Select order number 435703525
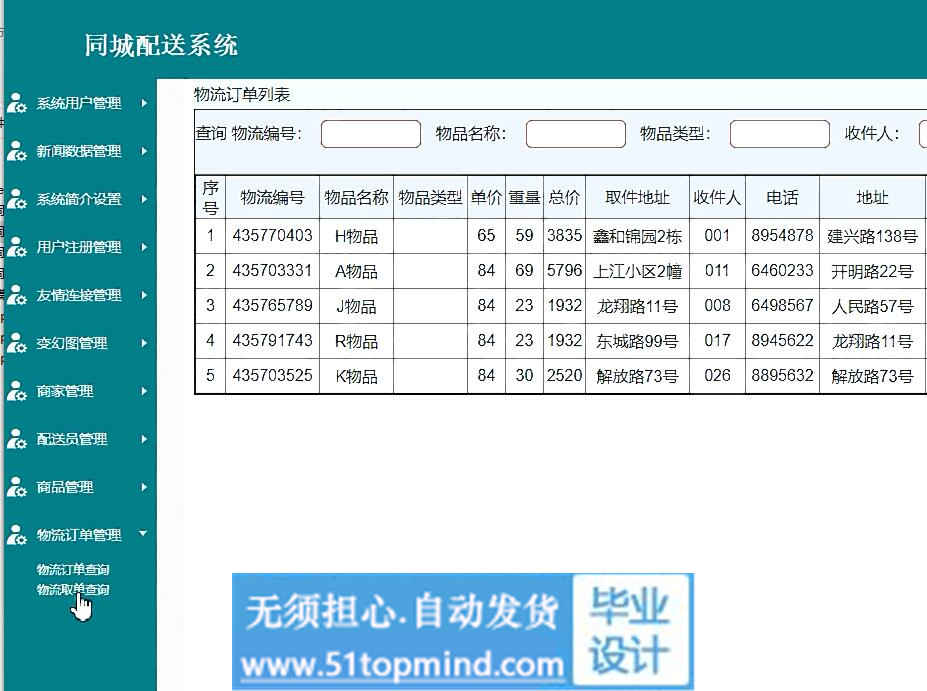The height and width of the screenshot is (691, 927). click(272, 375)
